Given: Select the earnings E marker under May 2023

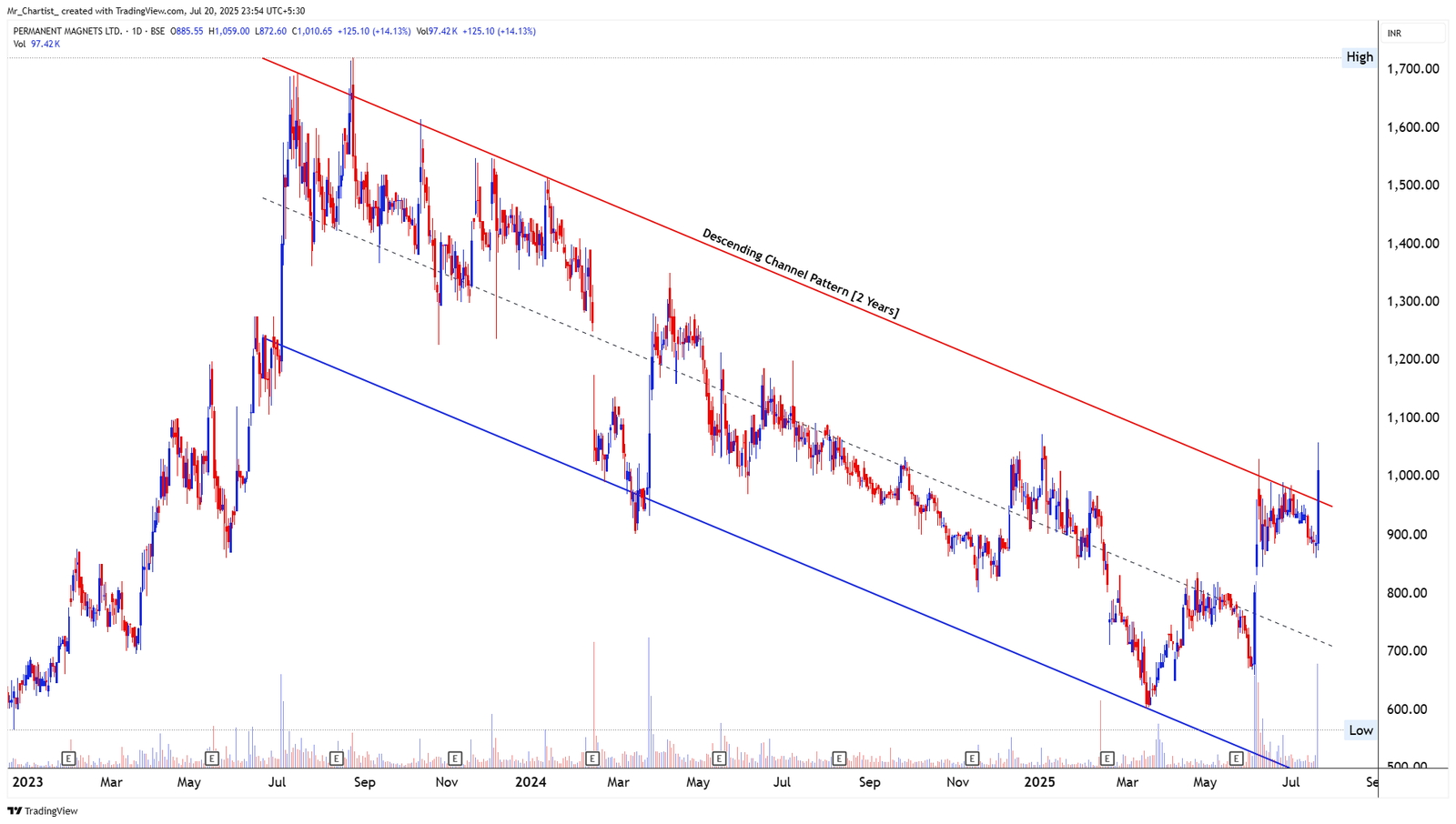Looking at the screenshot, I should (211, 758).
